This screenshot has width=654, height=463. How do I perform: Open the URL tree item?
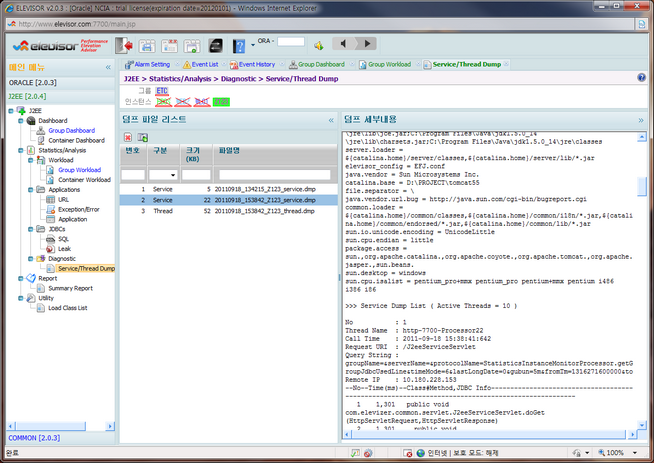pyautogui.click(x=63, y=199)
